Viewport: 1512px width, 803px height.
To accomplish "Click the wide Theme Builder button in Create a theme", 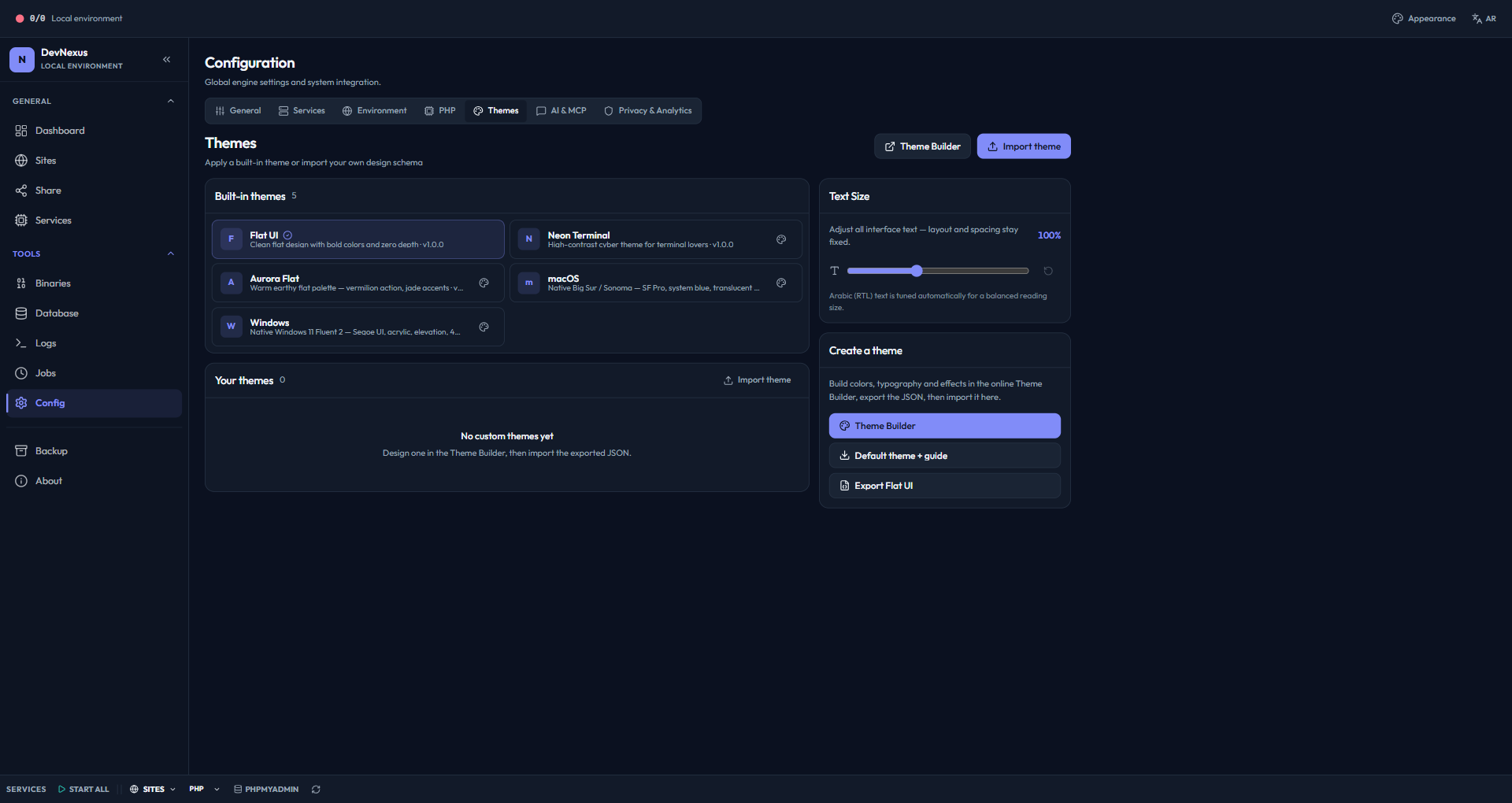I will pos(945,426).
